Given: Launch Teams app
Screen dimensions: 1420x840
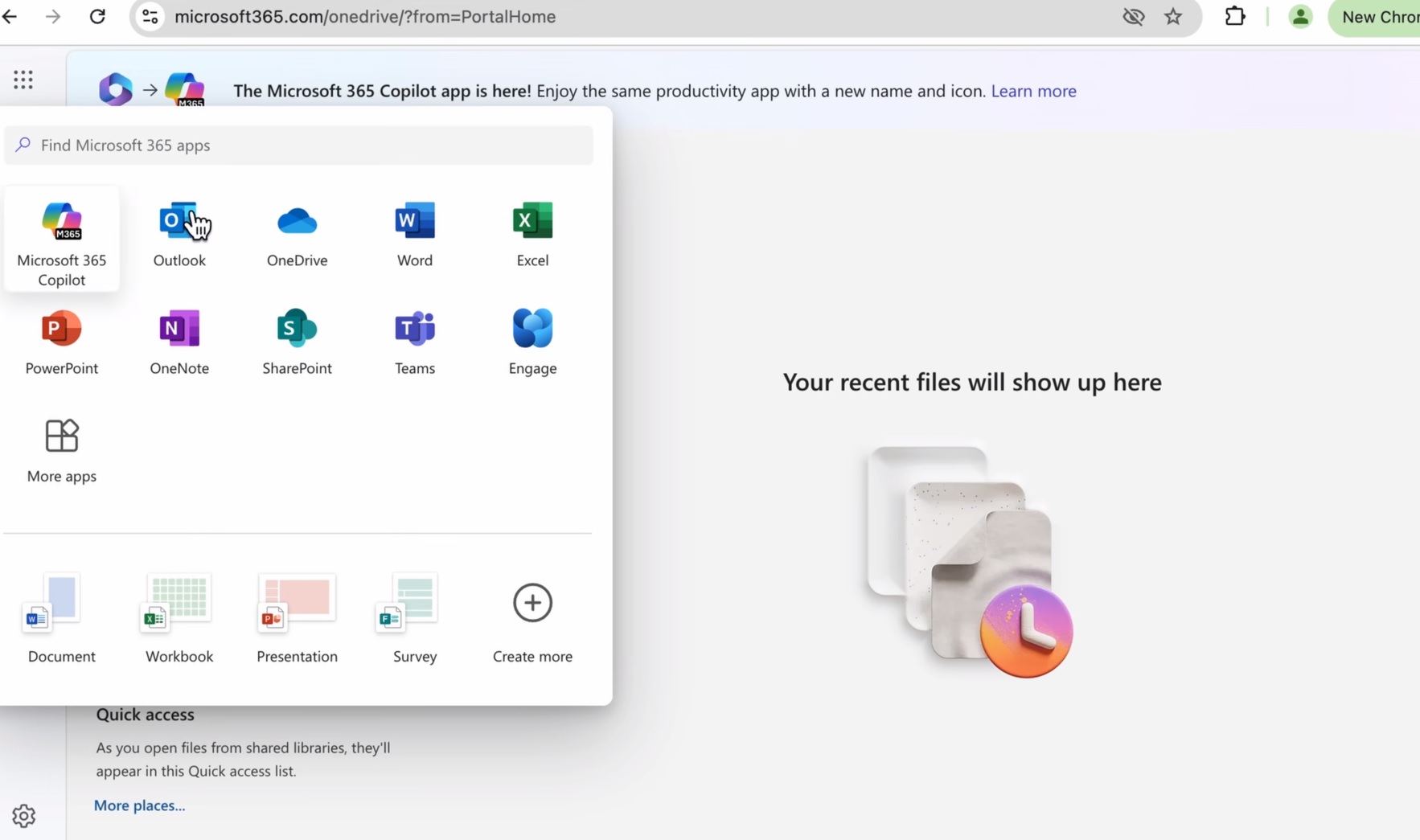Looking at the screenshot, I should [415, 342].
